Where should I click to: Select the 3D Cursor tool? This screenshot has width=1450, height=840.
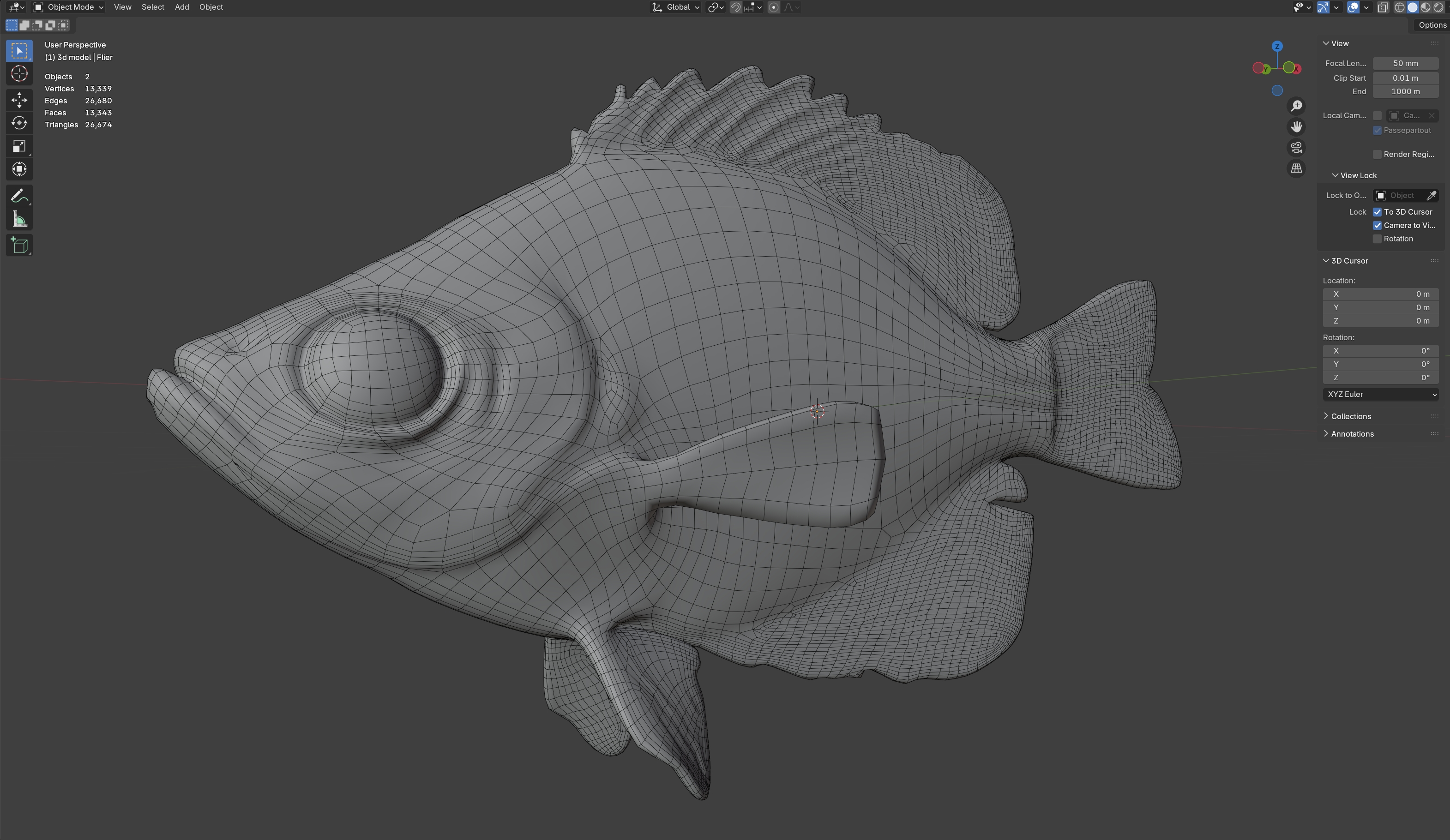point(19,74)
